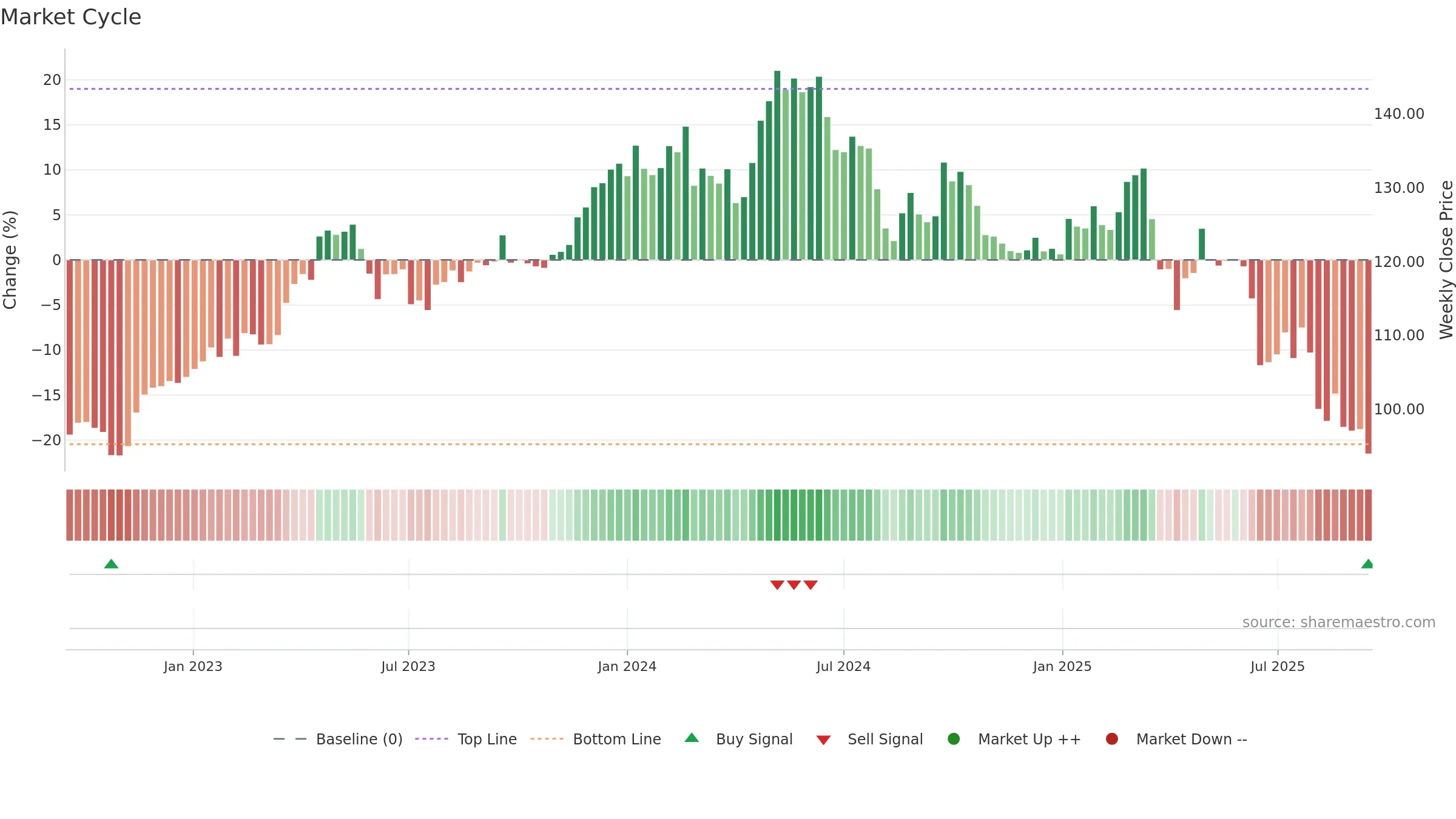Click the green triangle icon in the legend
Image resolution: width=1456 pixels, height=819 pixels.
click(692, 738)
